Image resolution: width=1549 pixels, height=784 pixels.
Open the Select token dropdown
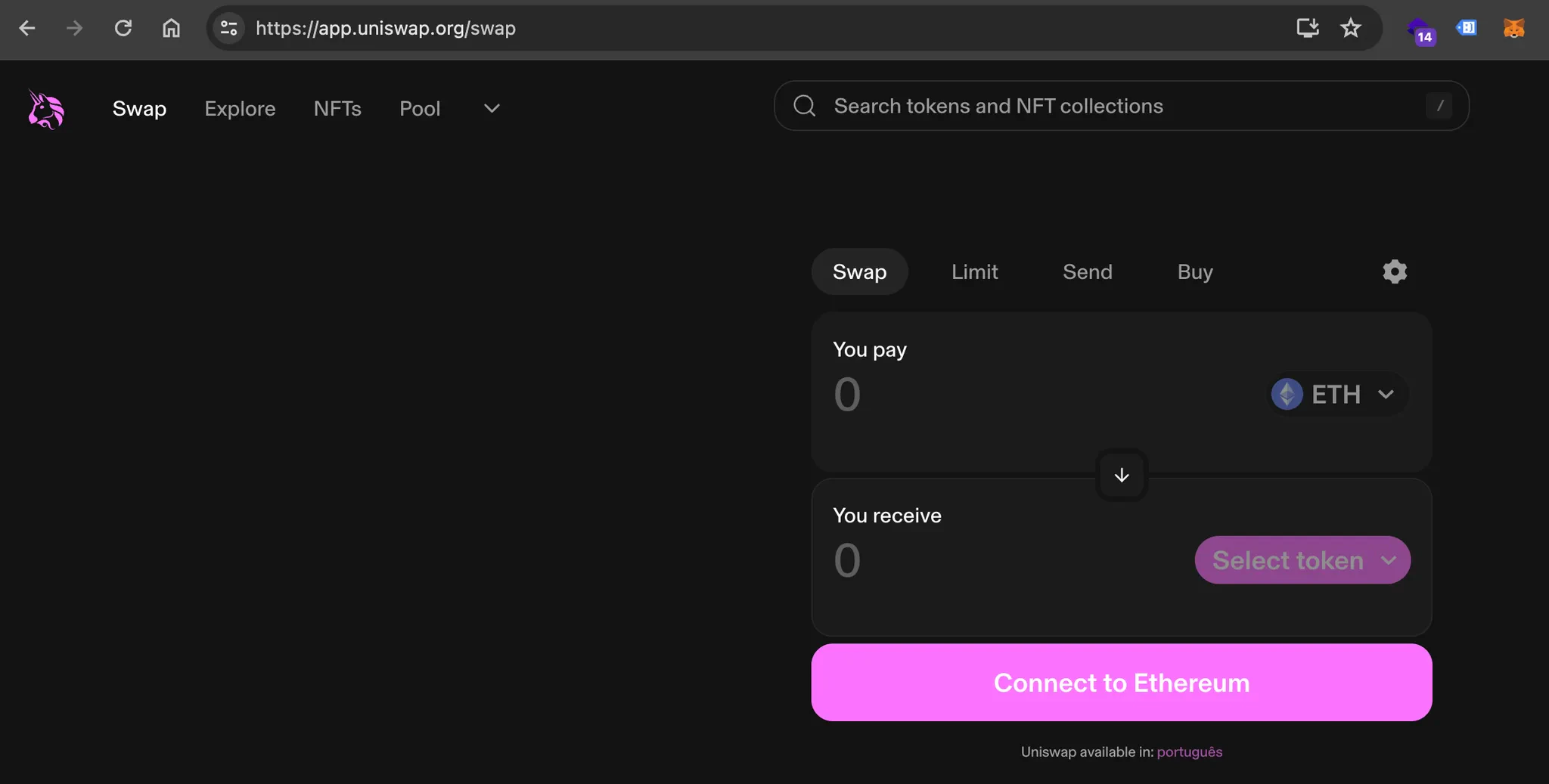pos(1302,560)
